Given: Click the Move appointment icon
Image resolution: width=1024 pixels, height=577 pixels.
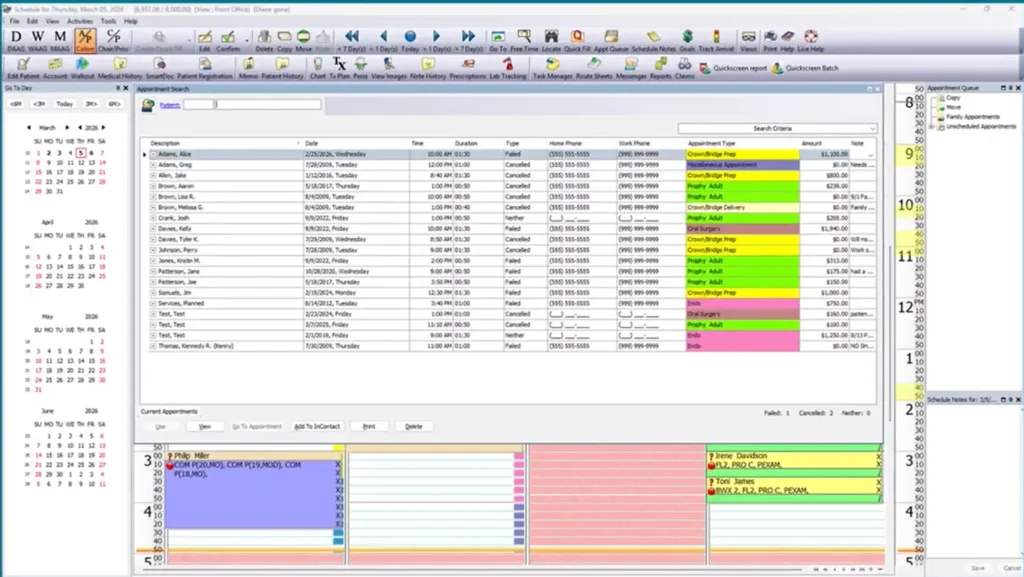Looking at the screenshot, I should (304, 40).
